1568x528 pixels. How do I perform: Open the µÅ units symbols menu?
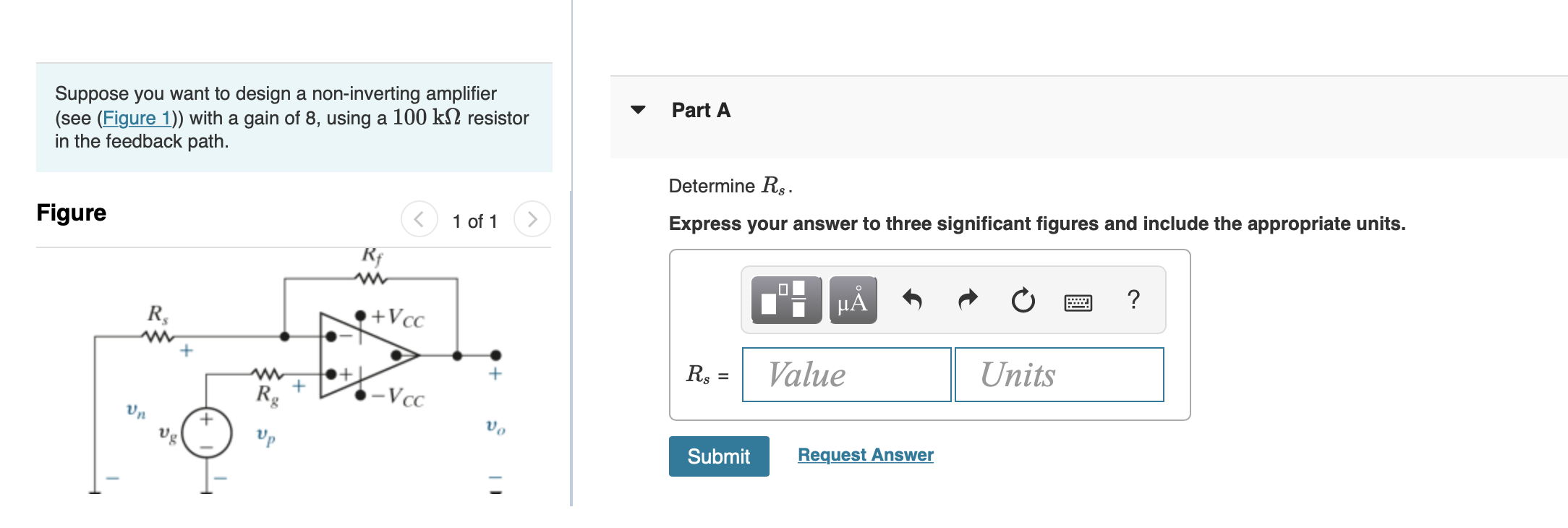pos(853,300)
